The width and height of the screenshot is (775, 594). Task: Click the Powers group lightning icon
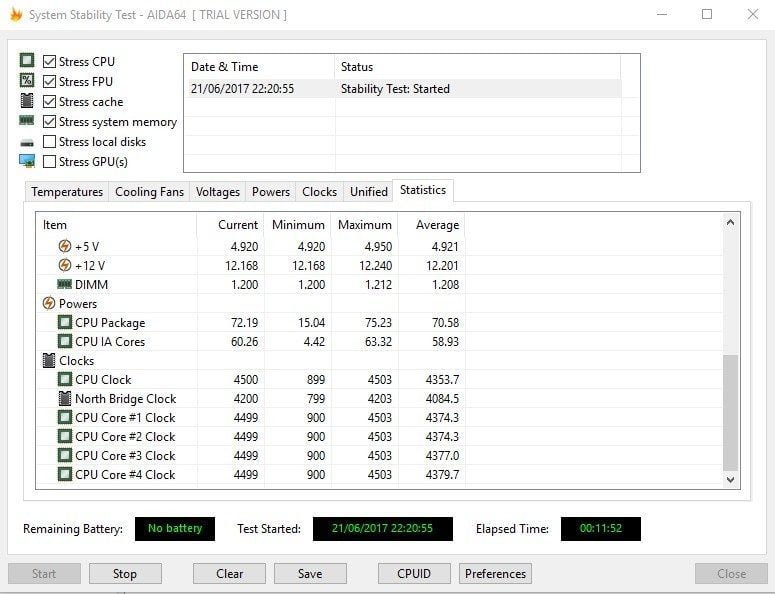click(x=48, y=303)
